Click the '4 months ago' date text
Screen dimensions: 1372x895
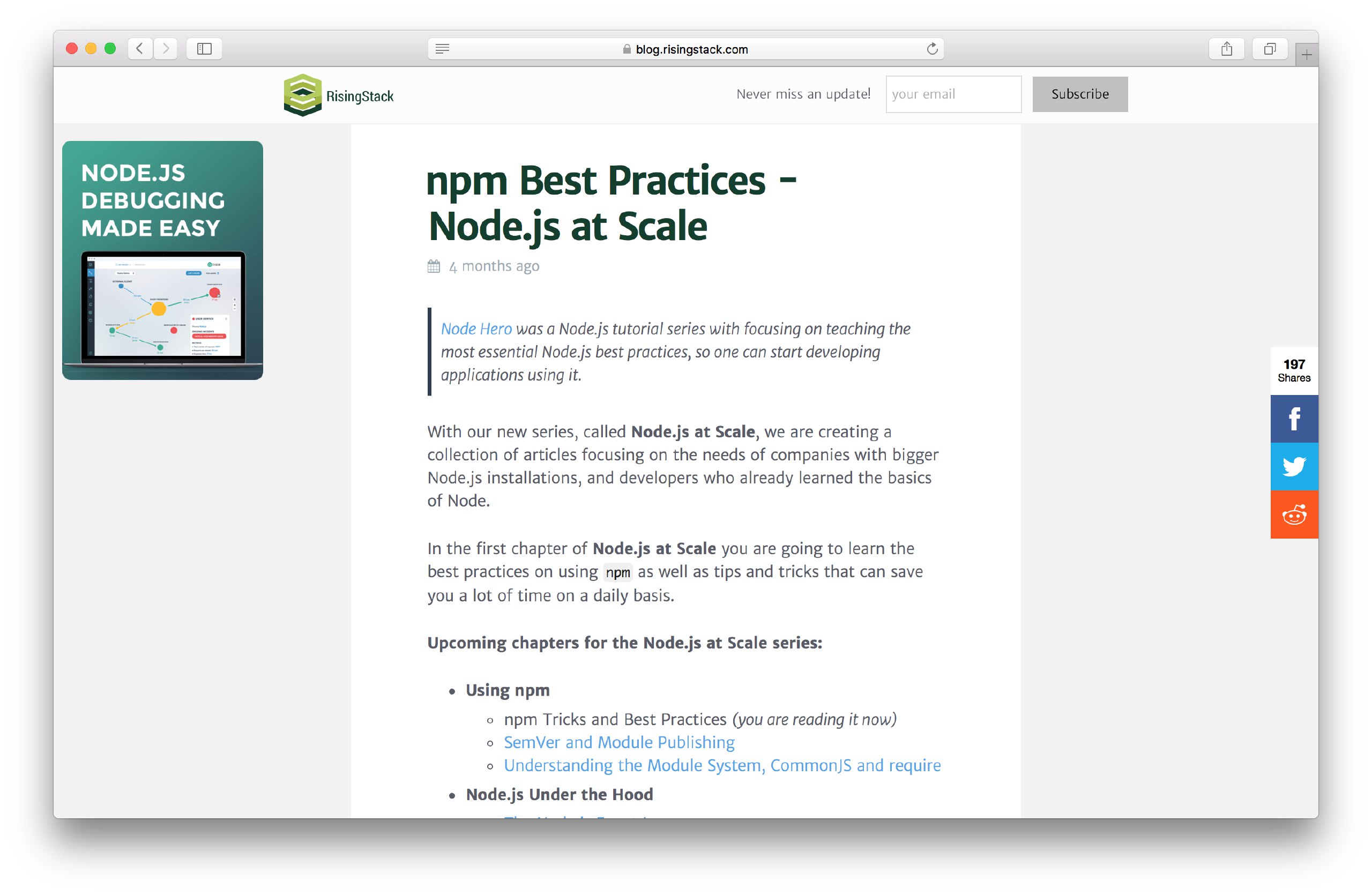pyautogui.click(x=494, y=266)
